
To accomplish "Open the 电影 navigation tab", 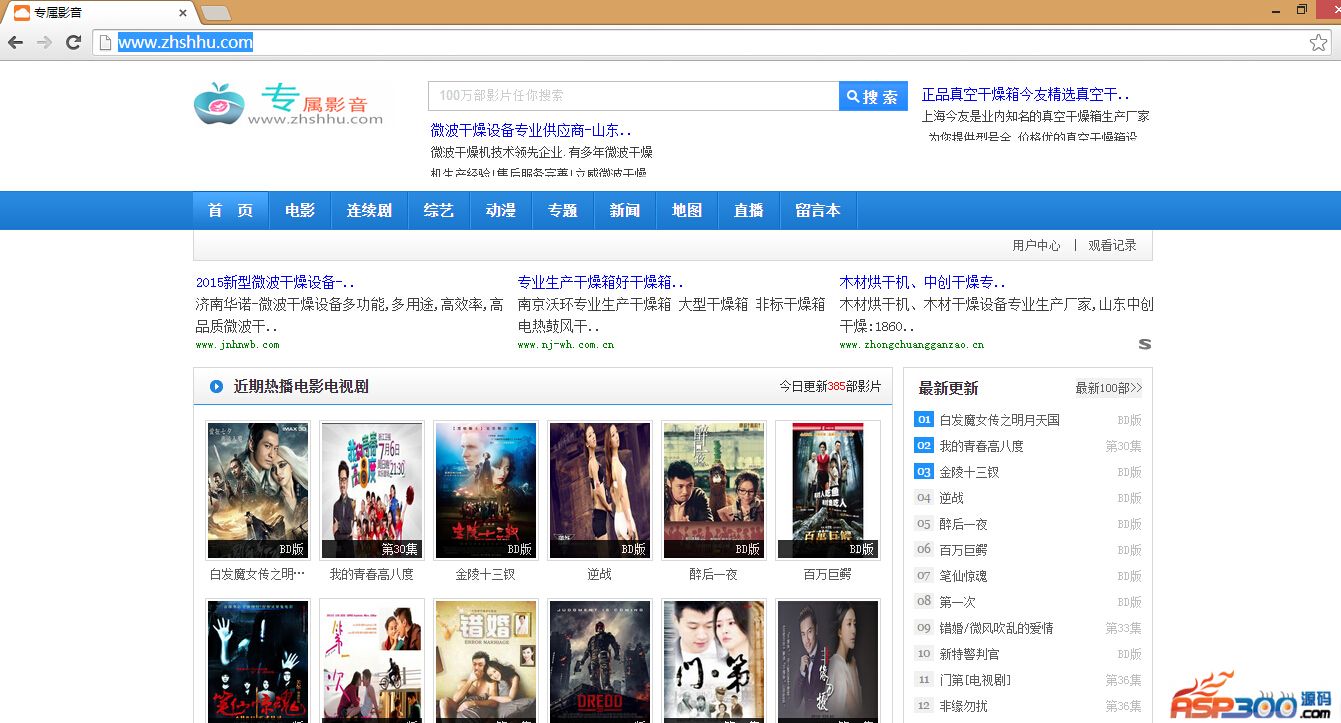I will pos(299,210).
